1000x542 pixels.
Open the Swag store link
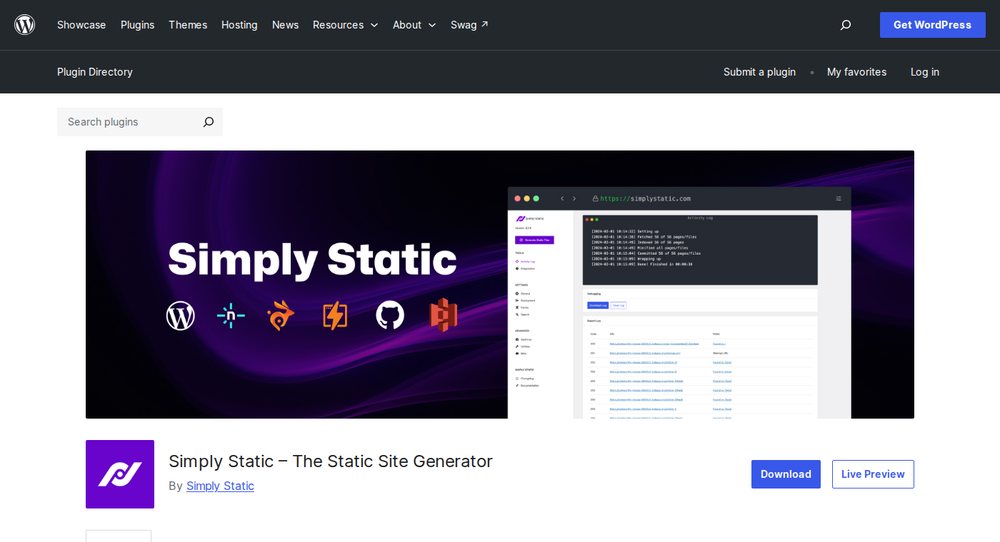(469, 25)
